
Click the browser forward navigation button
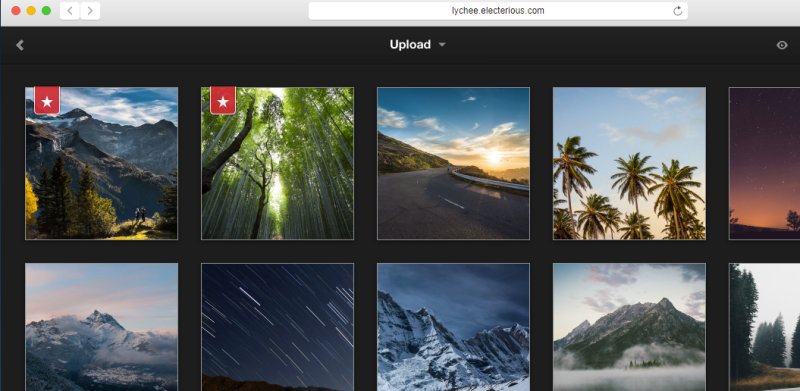(90, 11)
